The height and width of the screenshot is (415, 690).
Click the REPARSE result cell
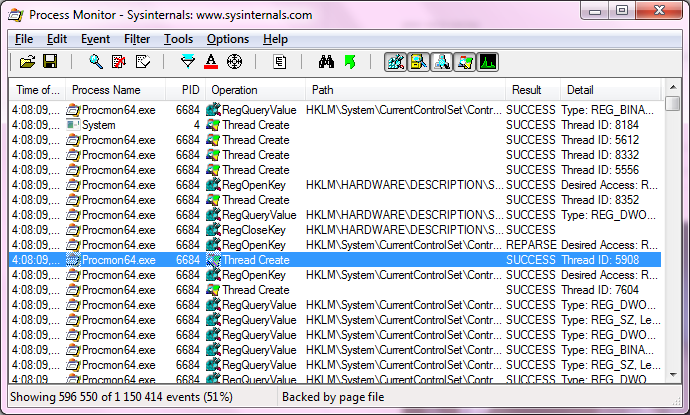tap(531, 245)
